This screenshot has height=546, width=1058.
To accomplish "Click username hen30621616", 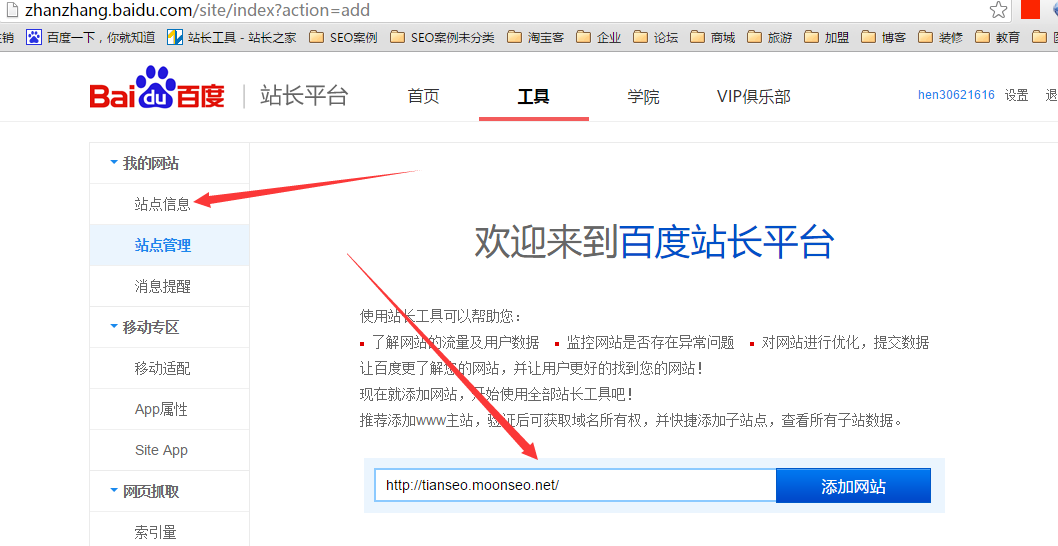I will (x=956, y=95).
